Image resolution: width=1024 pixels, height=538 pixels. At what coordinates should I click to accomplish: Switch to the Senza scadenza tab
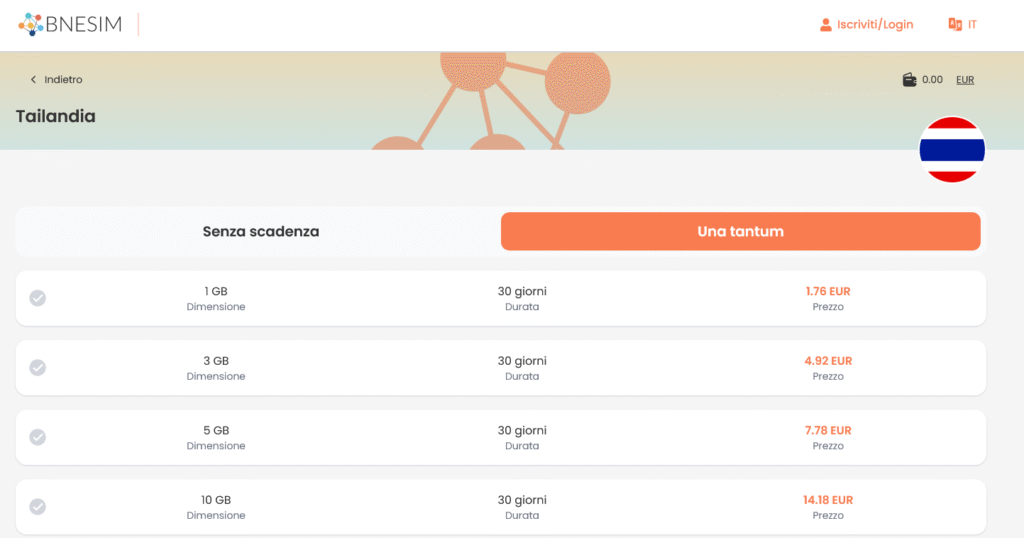[x=261, y=231]
